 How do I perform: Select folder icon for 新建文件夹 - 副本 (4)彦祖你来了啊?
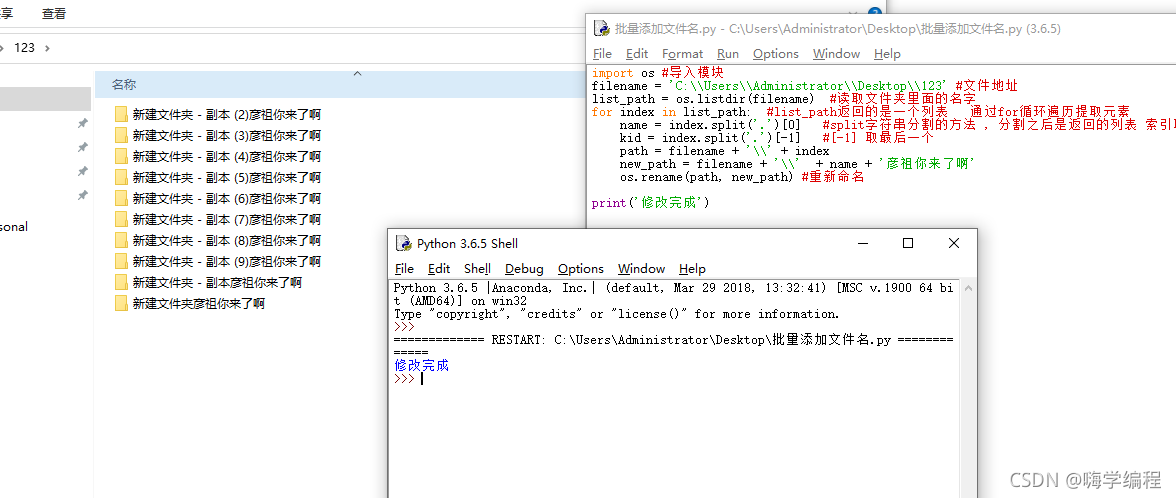point(122,157)
